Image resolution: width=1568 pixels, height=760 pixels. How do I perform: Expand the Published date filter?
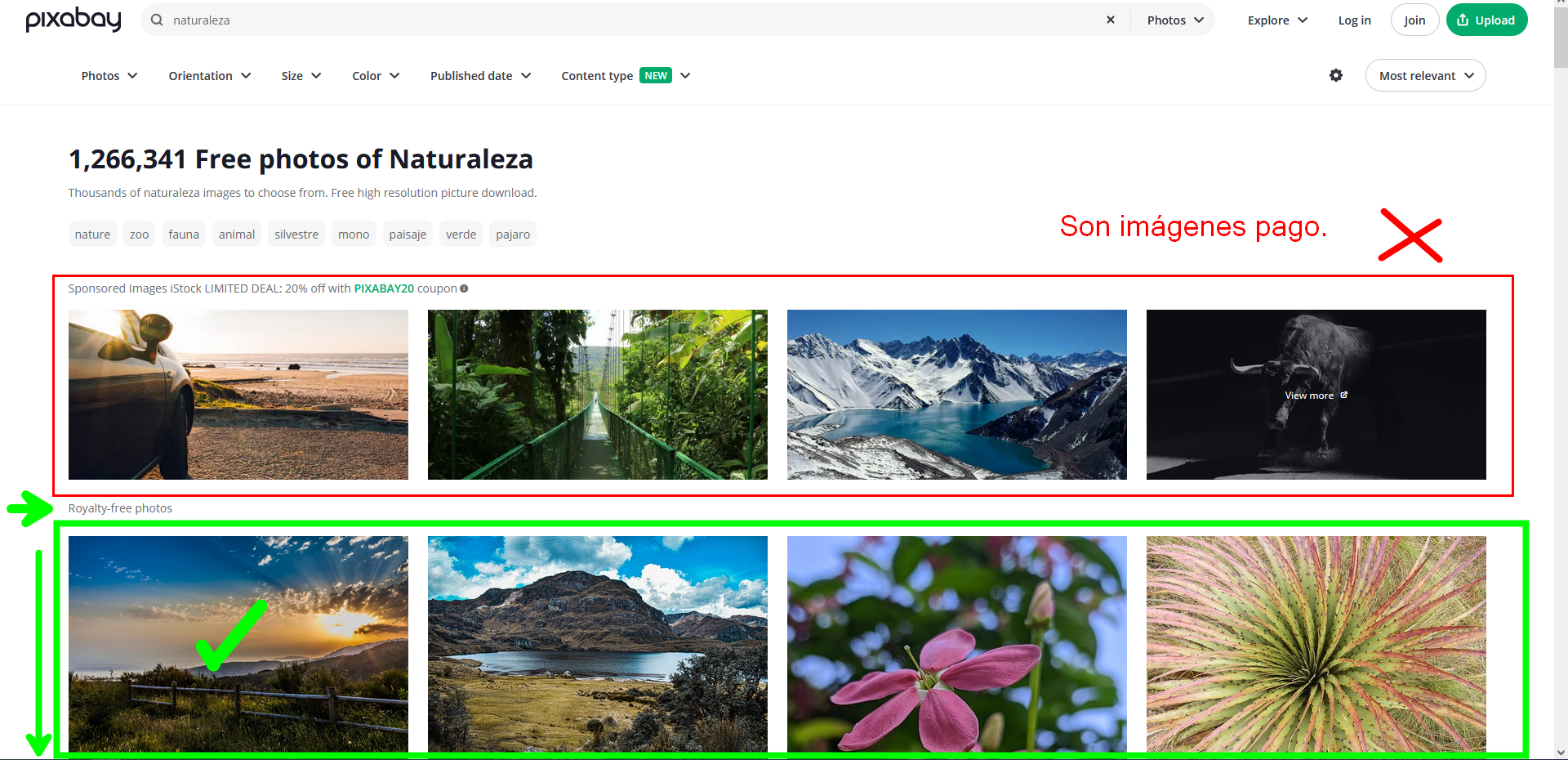coord(480,75)
